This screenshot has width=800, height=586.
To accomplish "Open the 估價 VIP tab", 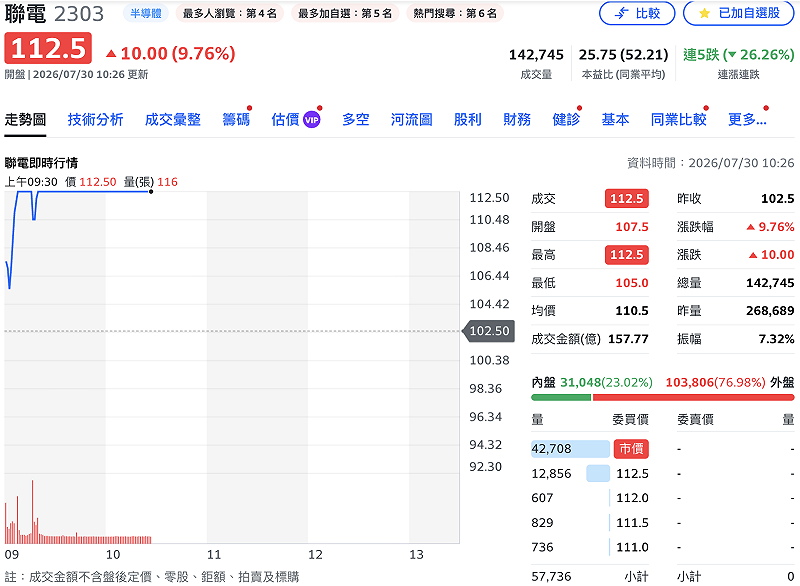I will (x=295, y=119).
